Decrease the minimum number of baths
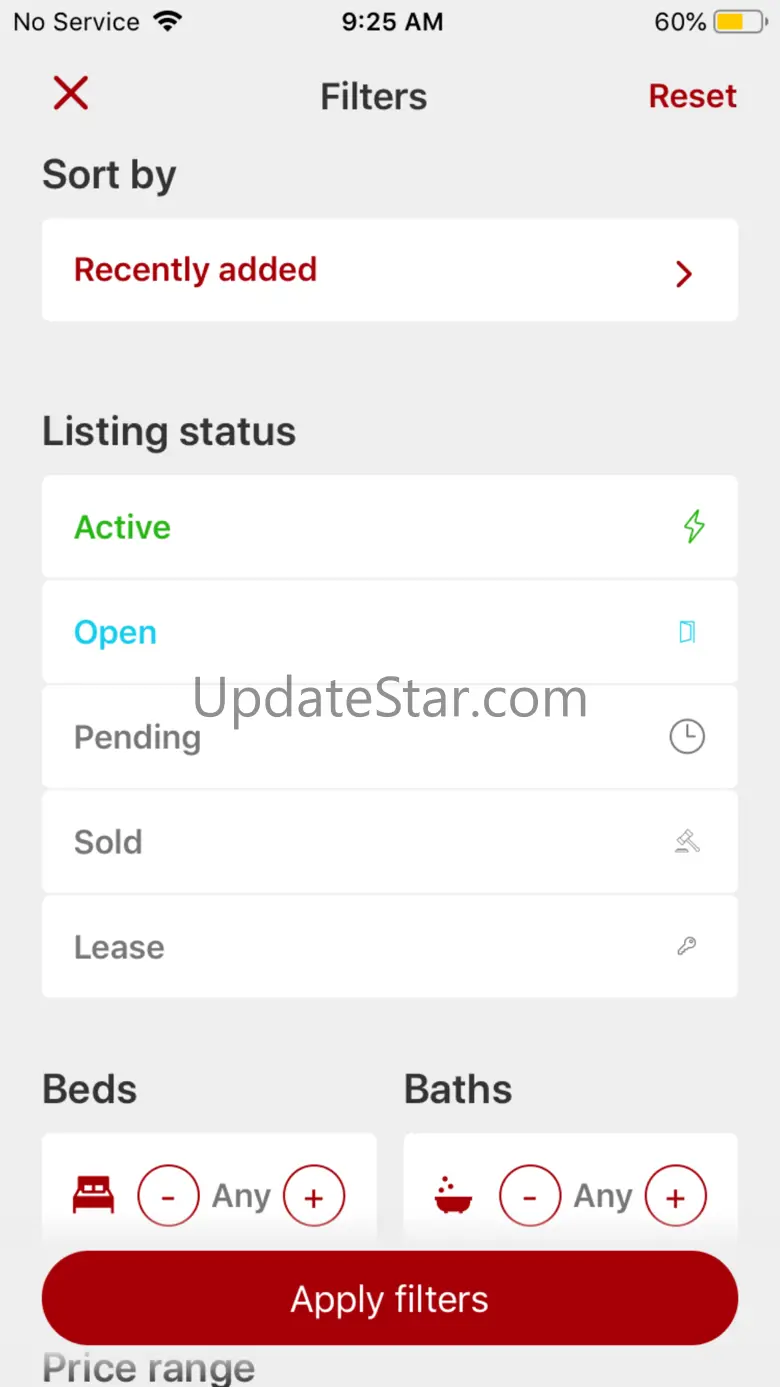Screen dimensions: 780x1387 (x=530, y=1195)
